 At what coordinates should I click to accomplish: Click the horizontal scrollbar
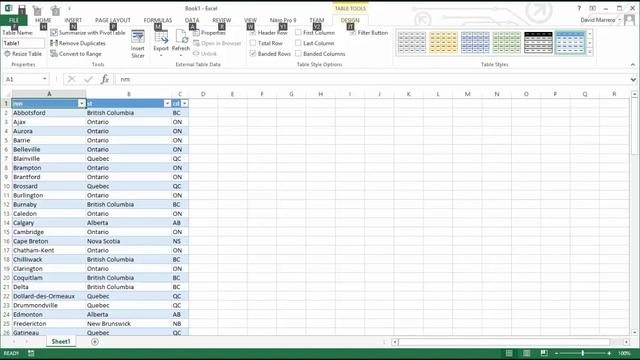tap(504, 342)
